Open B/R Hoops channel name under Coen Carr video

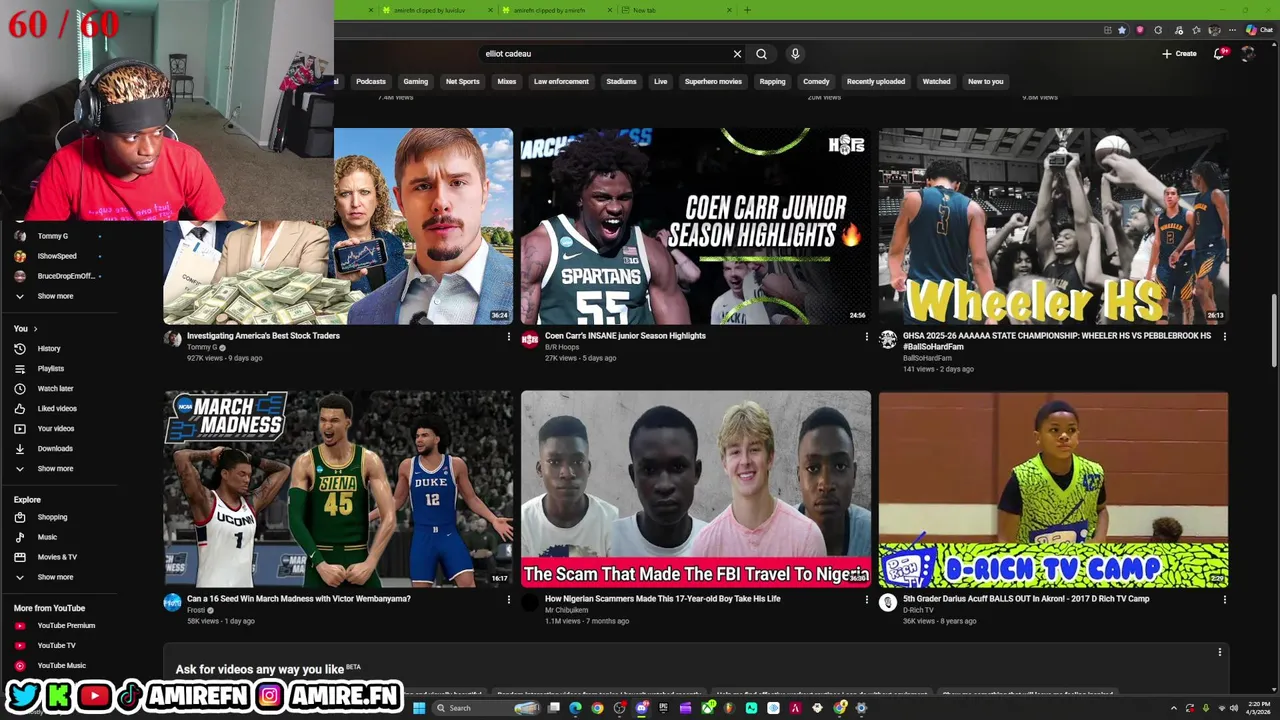(562, 347)
